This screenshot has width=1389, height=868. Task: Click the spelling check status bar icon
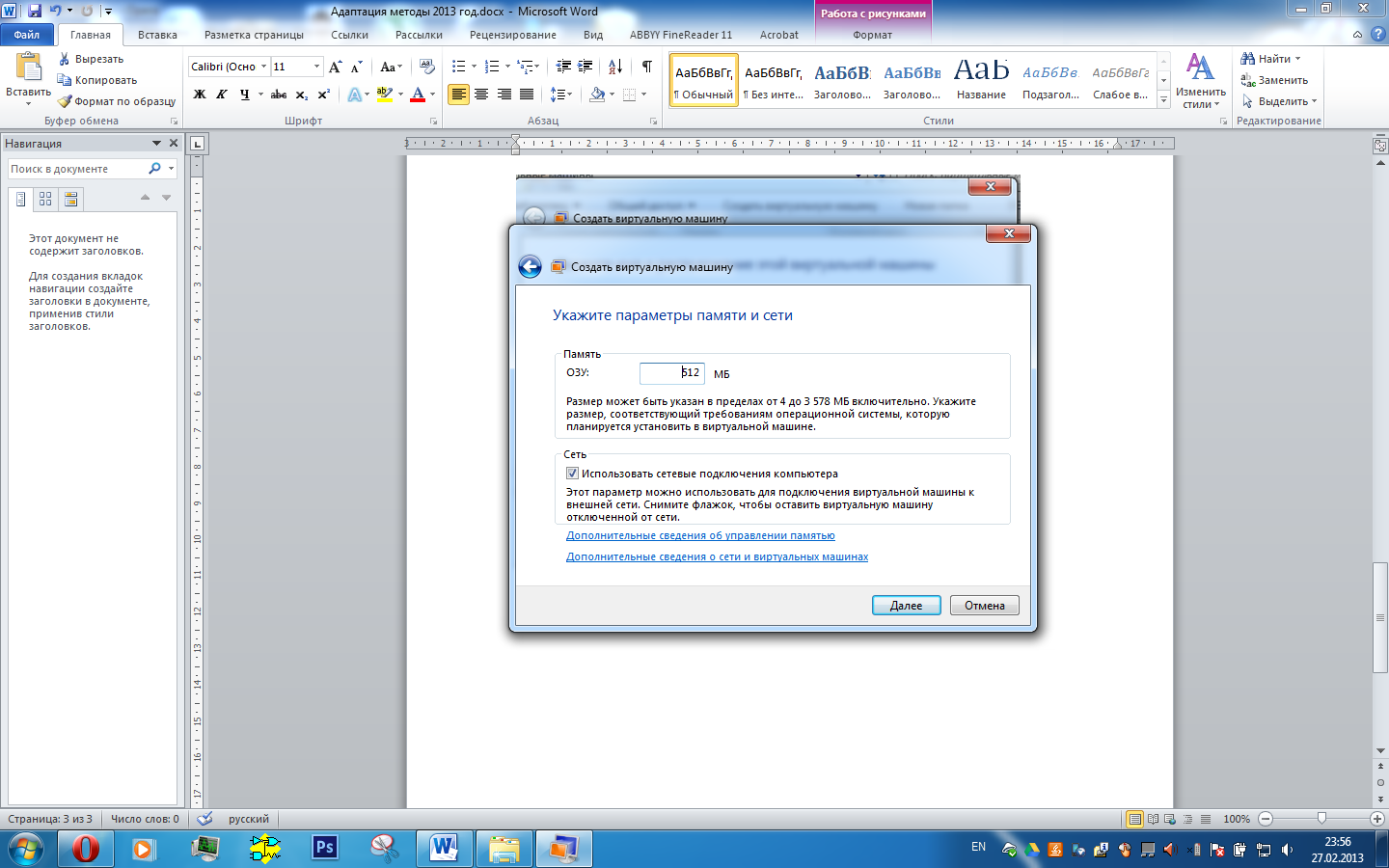(204, 819)
